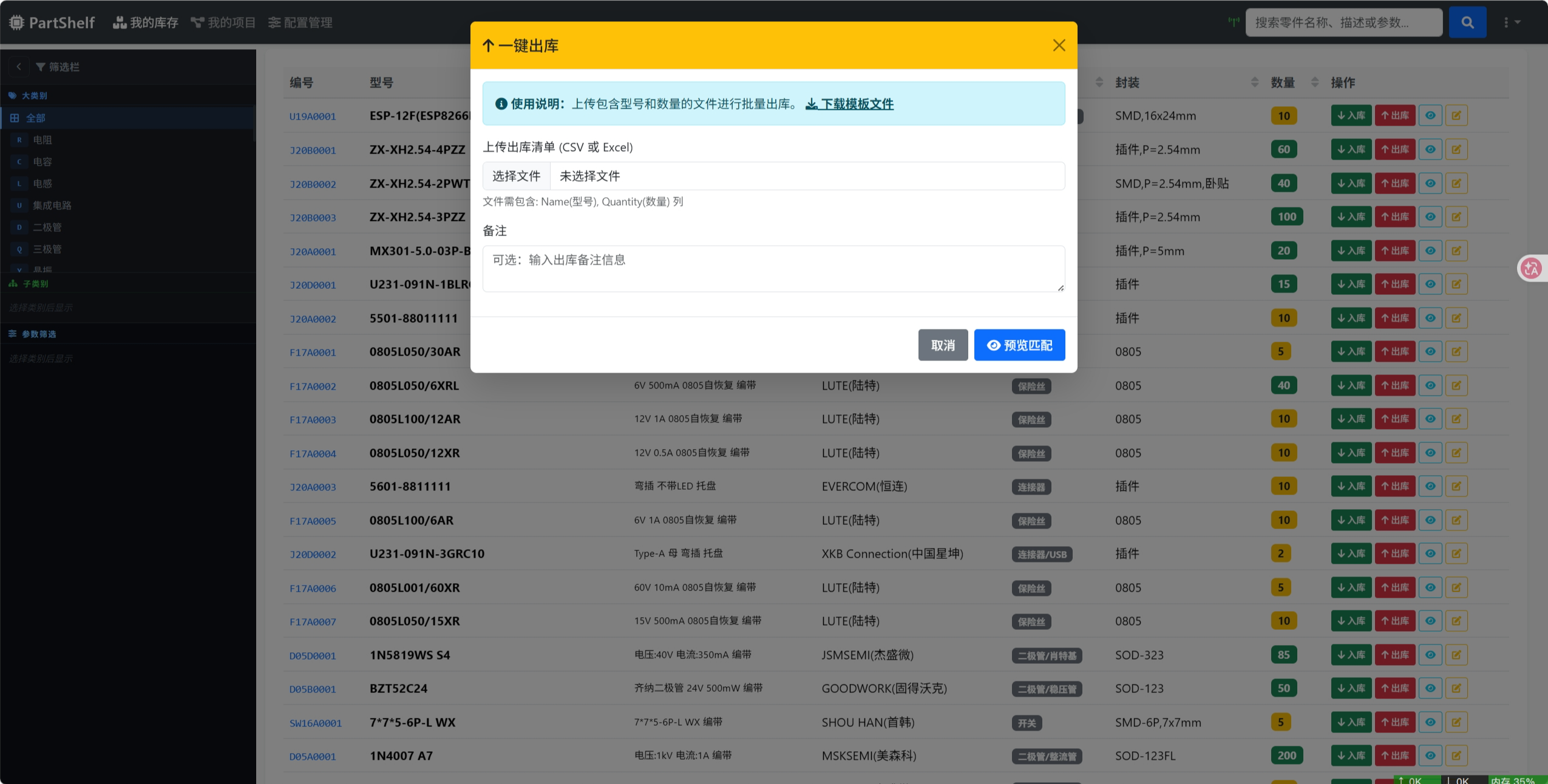Open the three-dot options dropdown in navbar
Viewport: 1548px width, 784px height.
[1511, 22]
